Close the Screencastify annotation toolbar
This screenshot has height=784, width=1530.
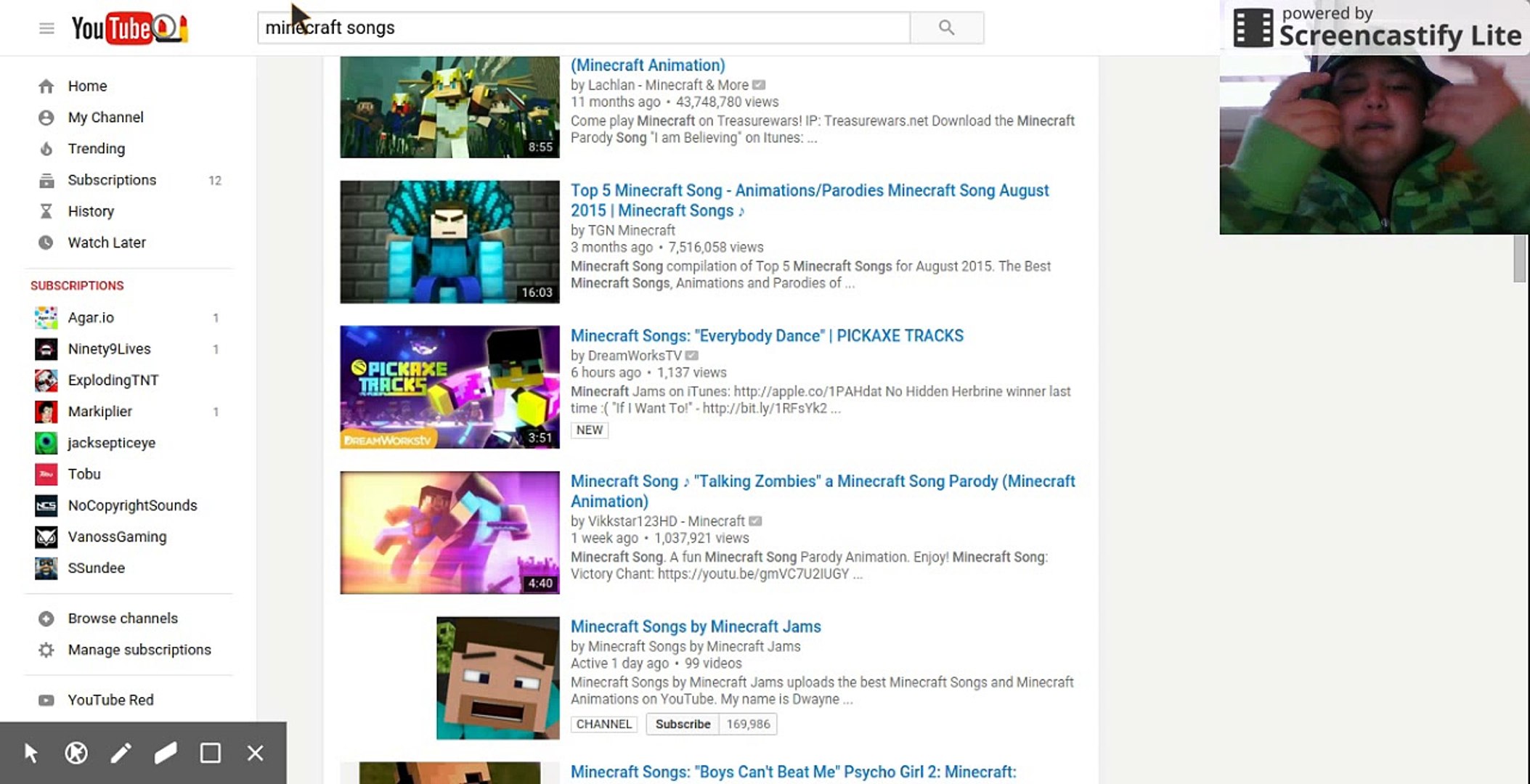(255, 753)
